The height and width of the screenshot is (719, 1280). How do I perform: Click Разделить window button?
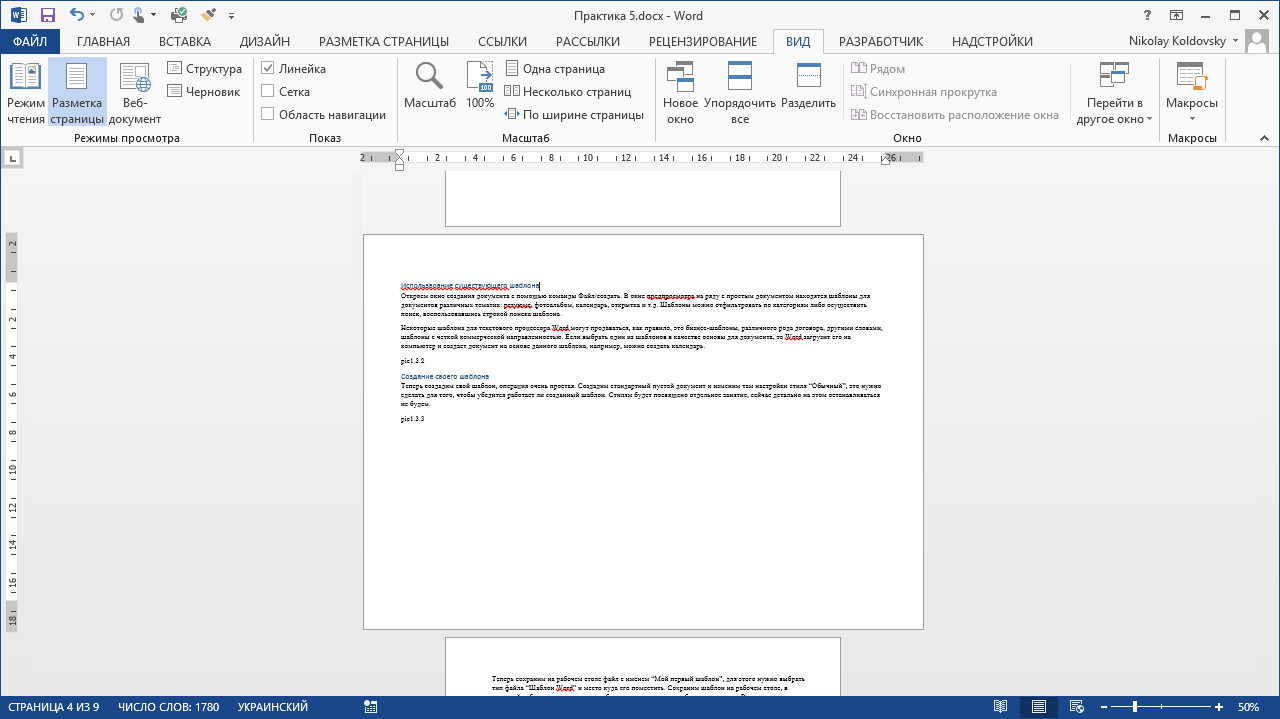(x=808, y=86)
